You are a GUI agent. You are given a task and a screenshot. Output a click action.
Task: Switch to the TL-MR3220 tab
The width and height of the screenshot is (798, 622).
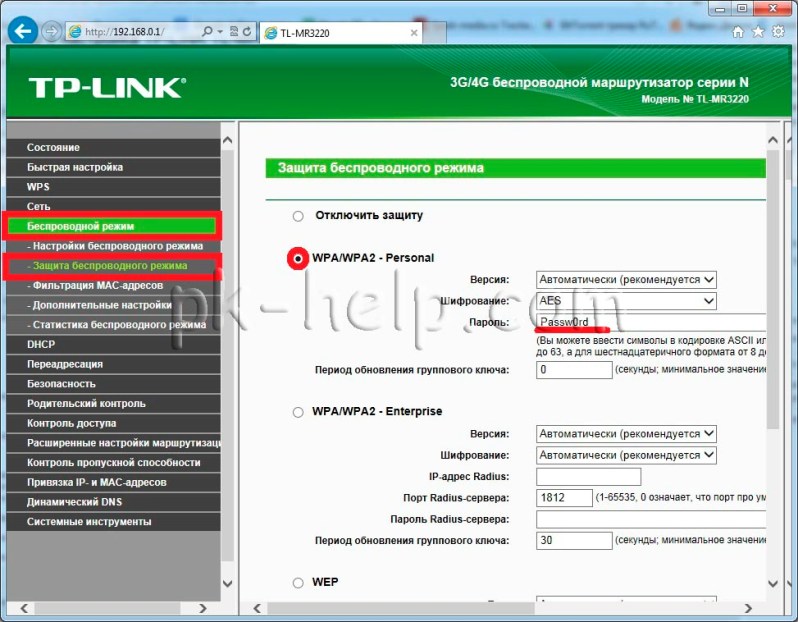coord(342,33)
